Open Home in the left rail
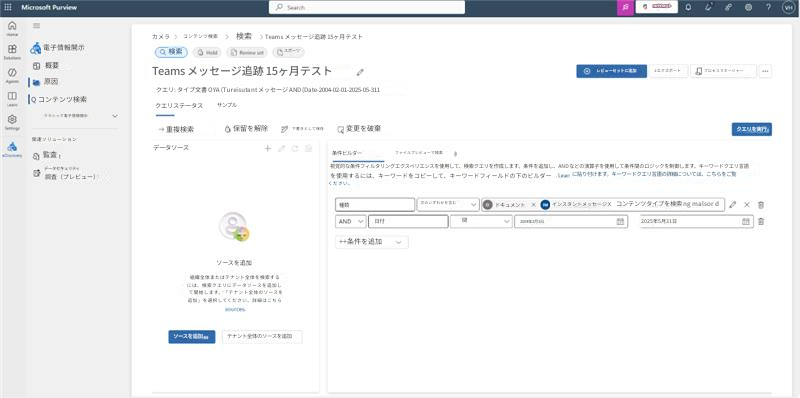The height and width of the screenshot is (398, 800). click(12, 28)
